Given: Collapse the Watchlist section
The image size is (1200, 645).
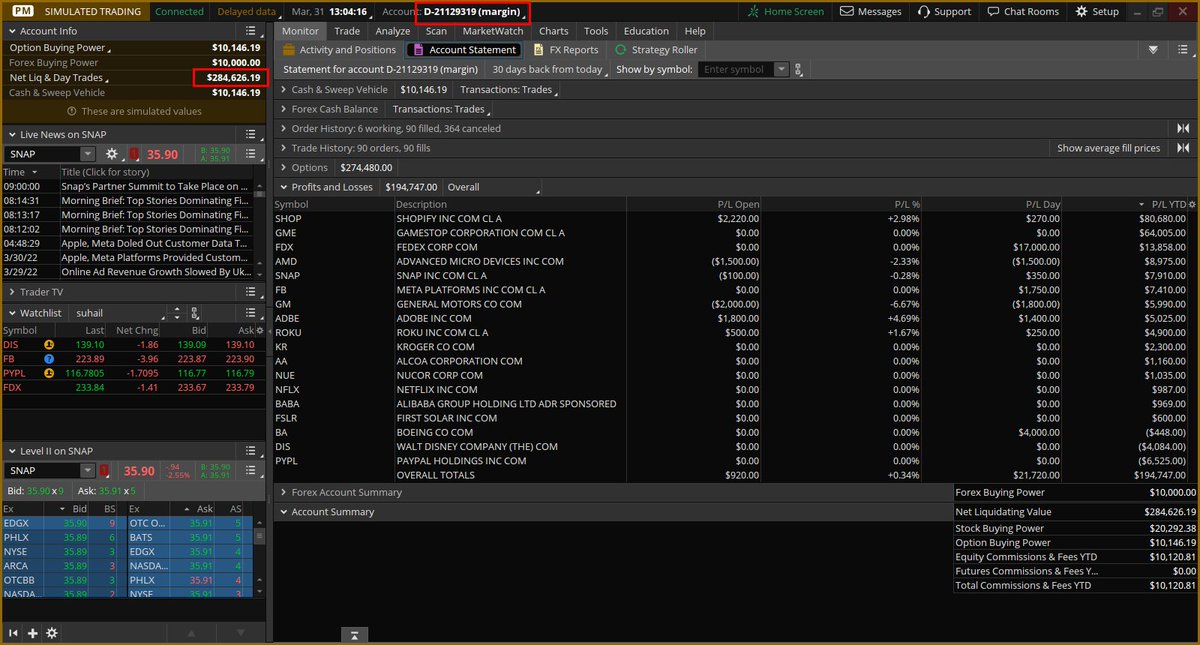Looking at the screenshot, I should pyautogui.click(x=13, y=313).
